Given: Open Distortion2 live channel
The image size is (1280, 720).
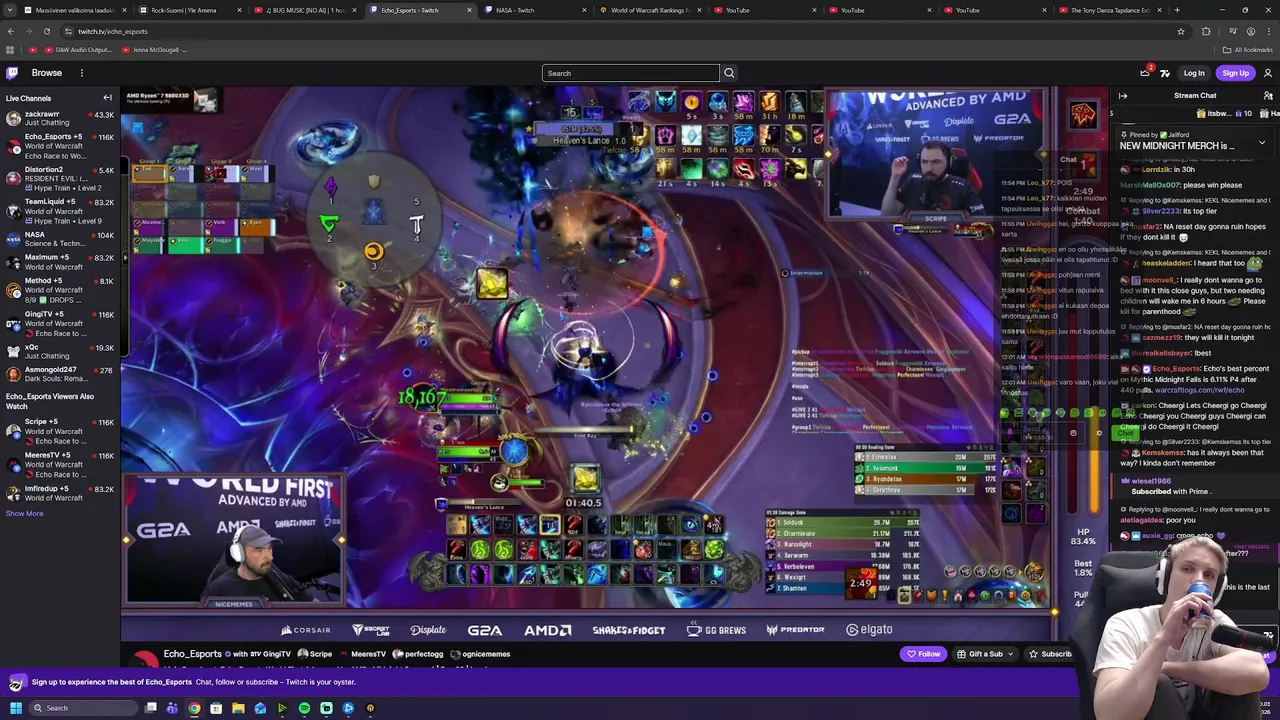Looking at the screenshot, I should (x=60, y=179).
